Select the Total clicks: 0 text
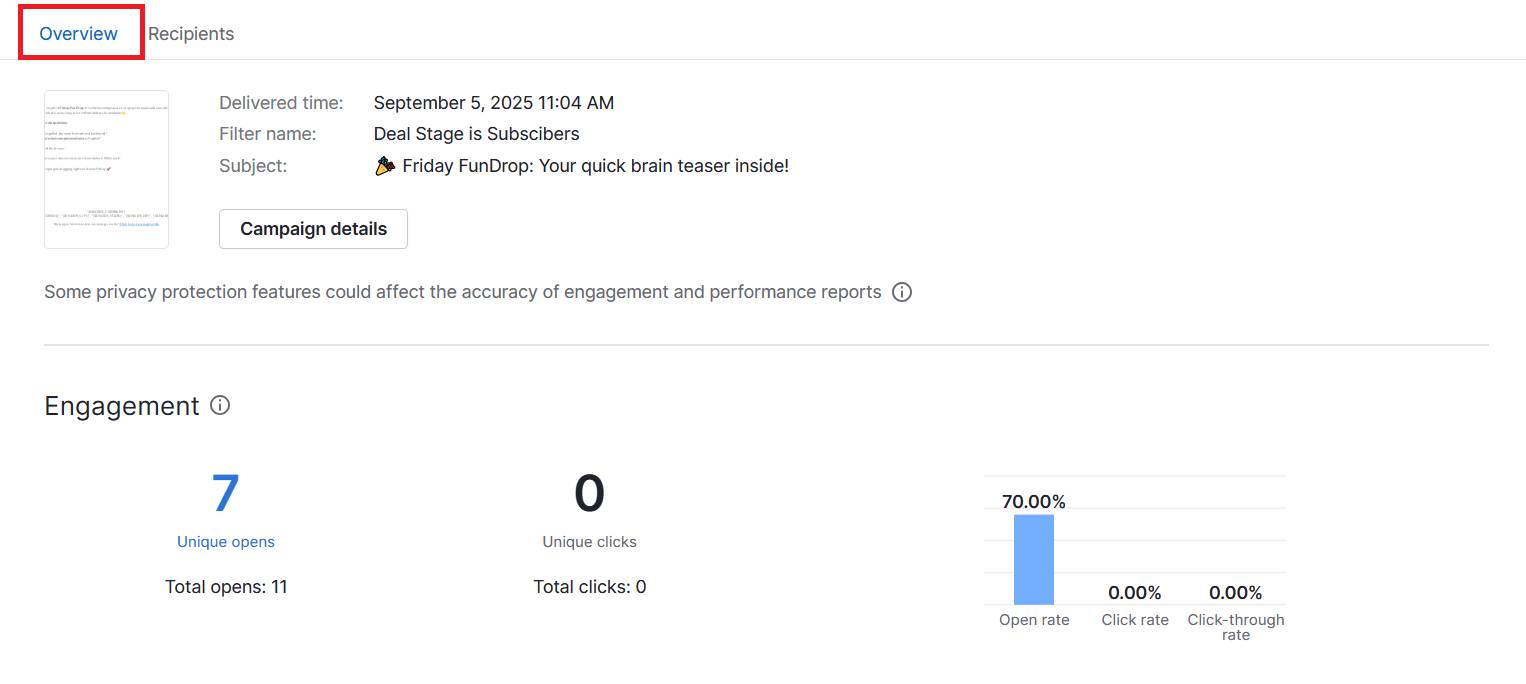Viewport: 1526px width, 684px height. (589, 586)
